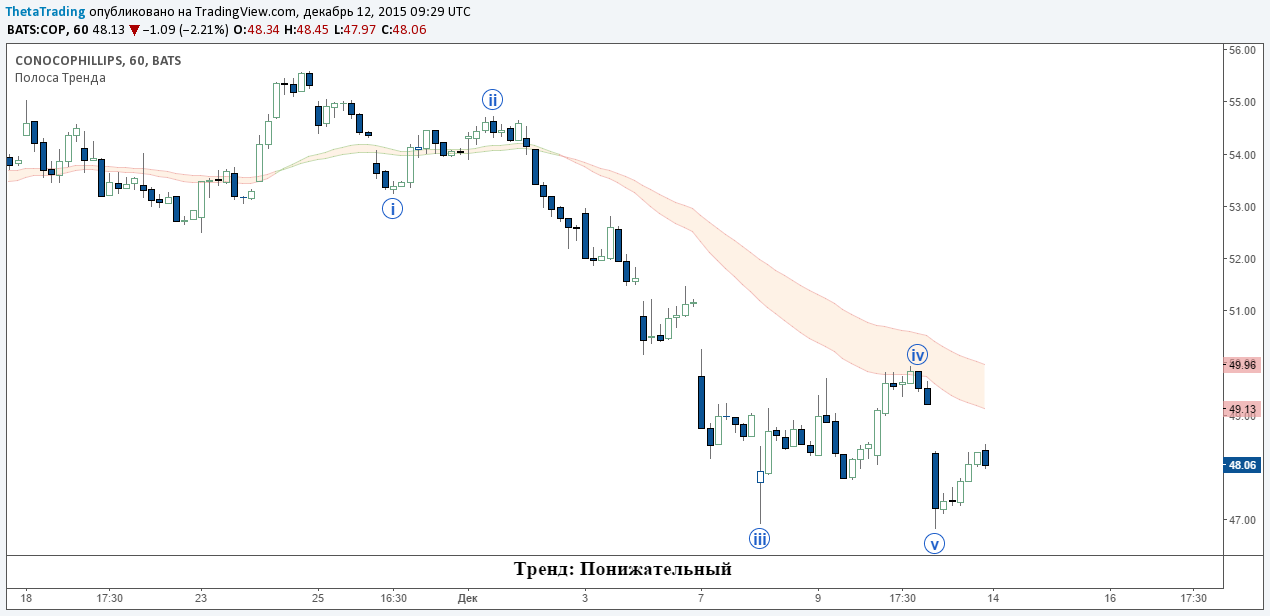Click the Тренд: Понижательный text
The width and height of the screenshot is (1270, 616).
coord(623,570)
